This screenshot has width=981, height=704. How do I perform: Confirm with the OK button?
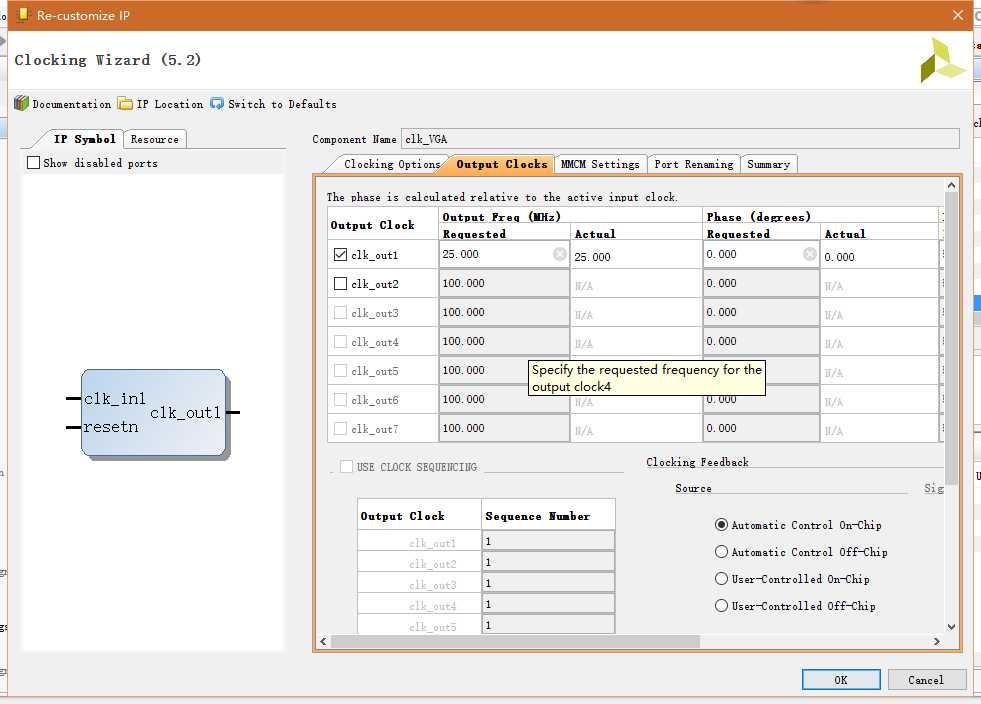pyautogui.click(x=841, y=680)
